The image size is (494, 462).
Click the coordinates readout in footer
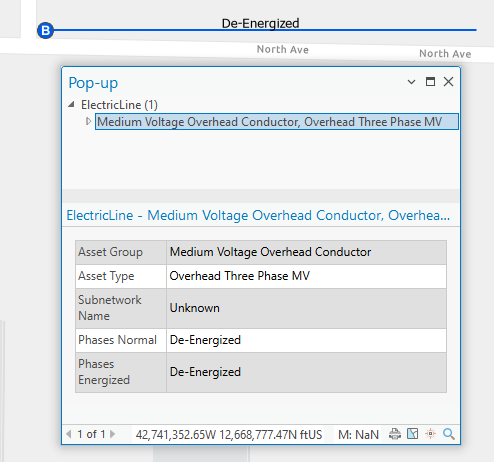click(x=229, y=434)
